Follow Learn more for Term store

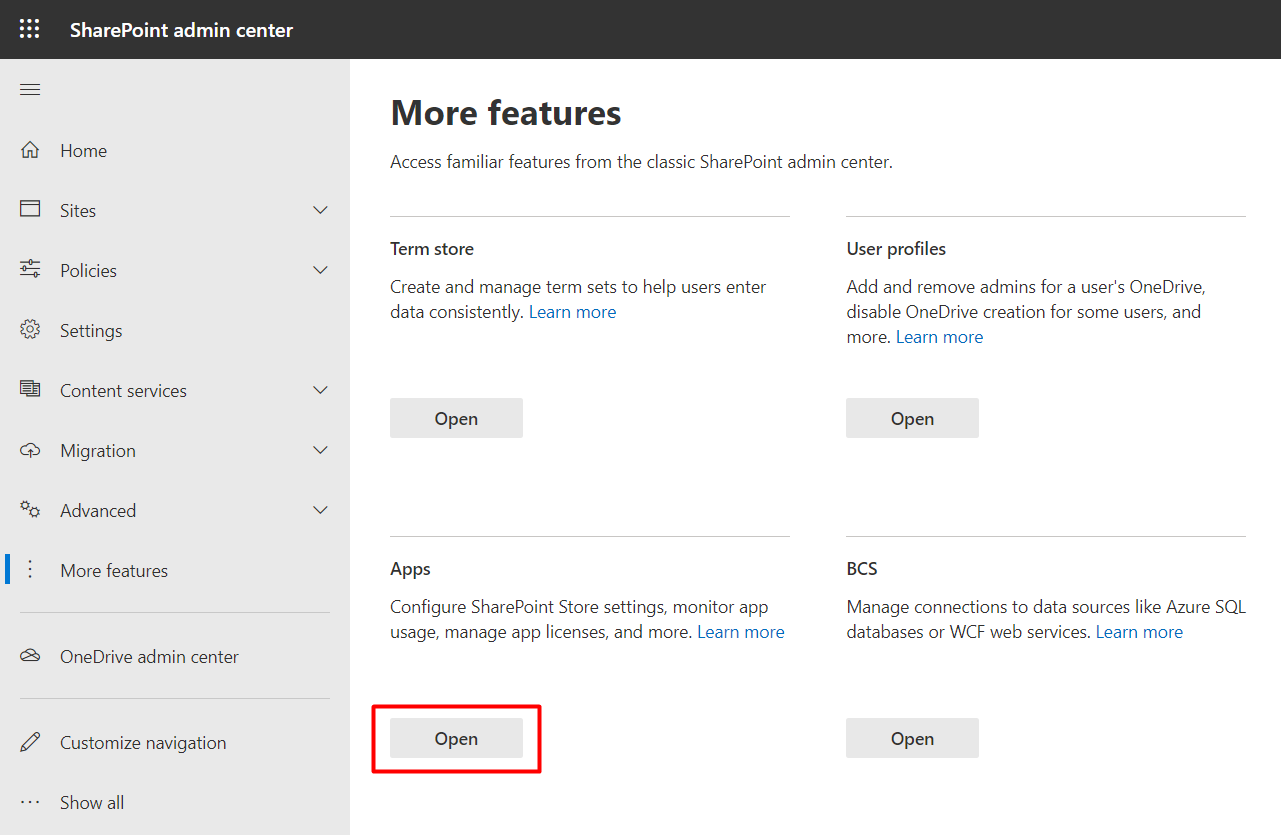(572, 312)
